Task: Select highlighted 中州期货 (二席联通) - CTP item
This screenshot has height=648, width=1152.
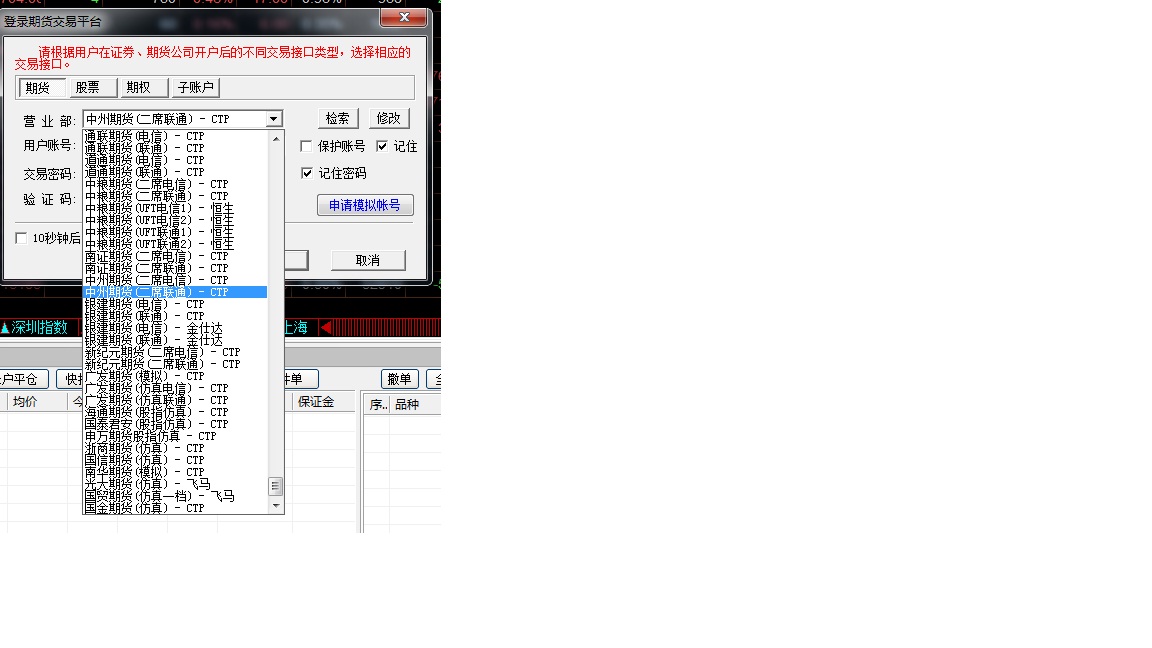Action: tap(175, 292)
